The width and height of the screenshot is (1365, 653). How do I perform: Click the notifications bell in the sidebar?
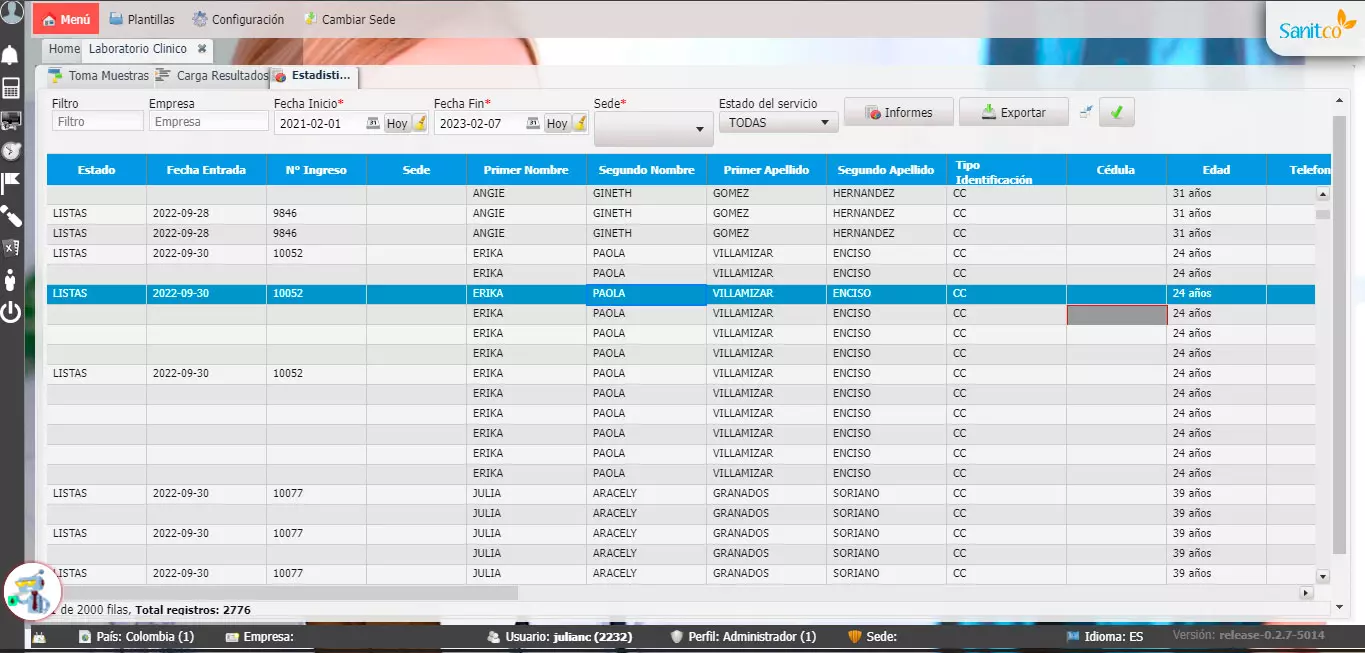[11, 55]
